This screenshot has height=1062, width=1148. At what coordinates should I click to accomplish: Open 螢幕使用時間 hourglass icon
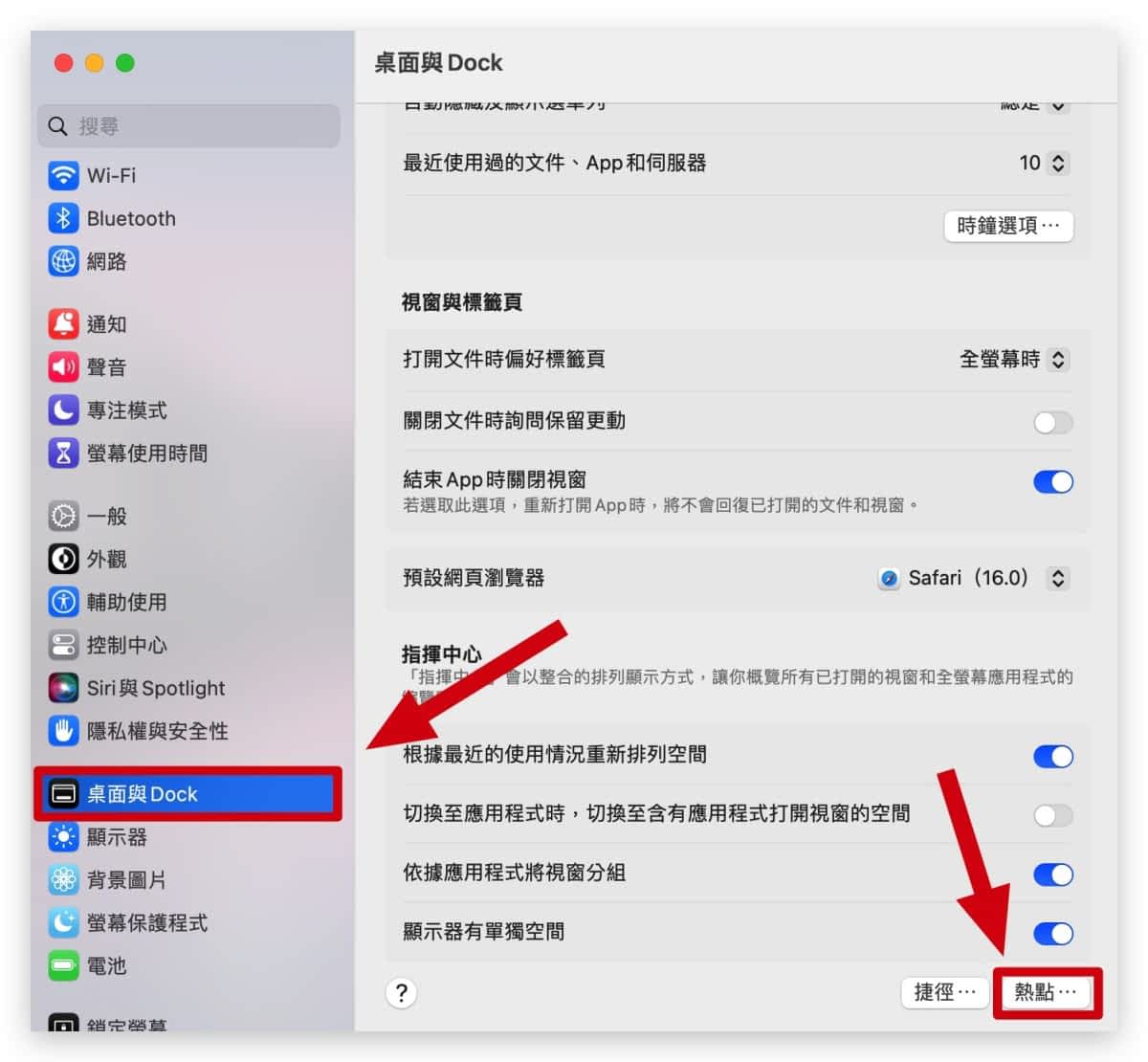pyautogui.click(x=63, y=454)
